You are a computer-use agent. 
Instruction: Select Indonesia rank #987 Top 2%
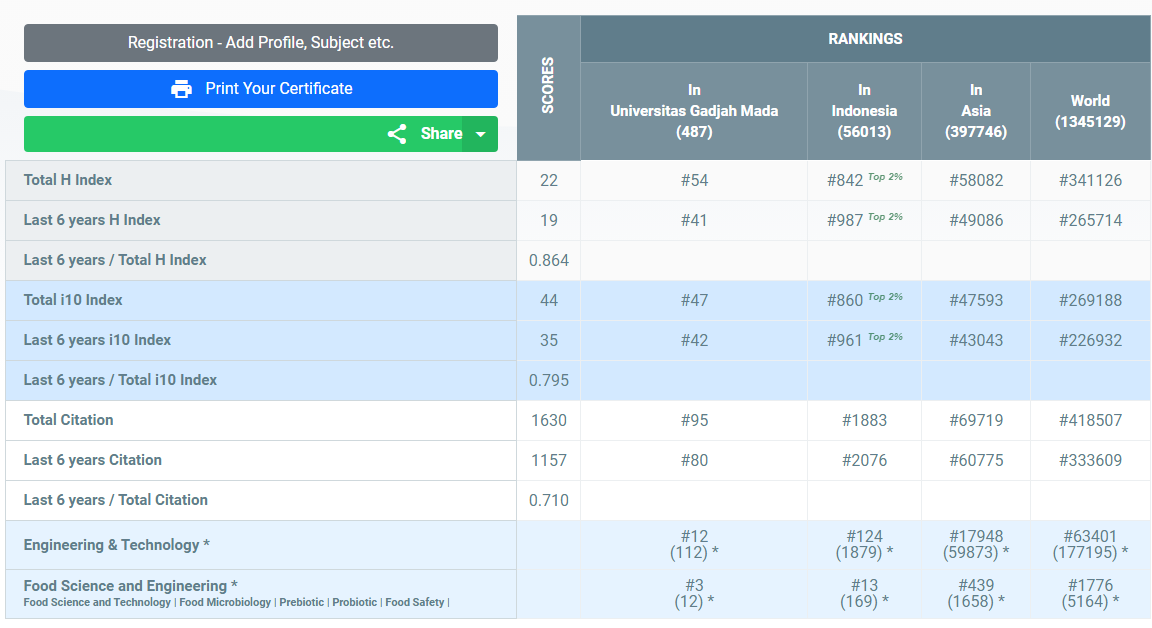click(x=864, y=220)
